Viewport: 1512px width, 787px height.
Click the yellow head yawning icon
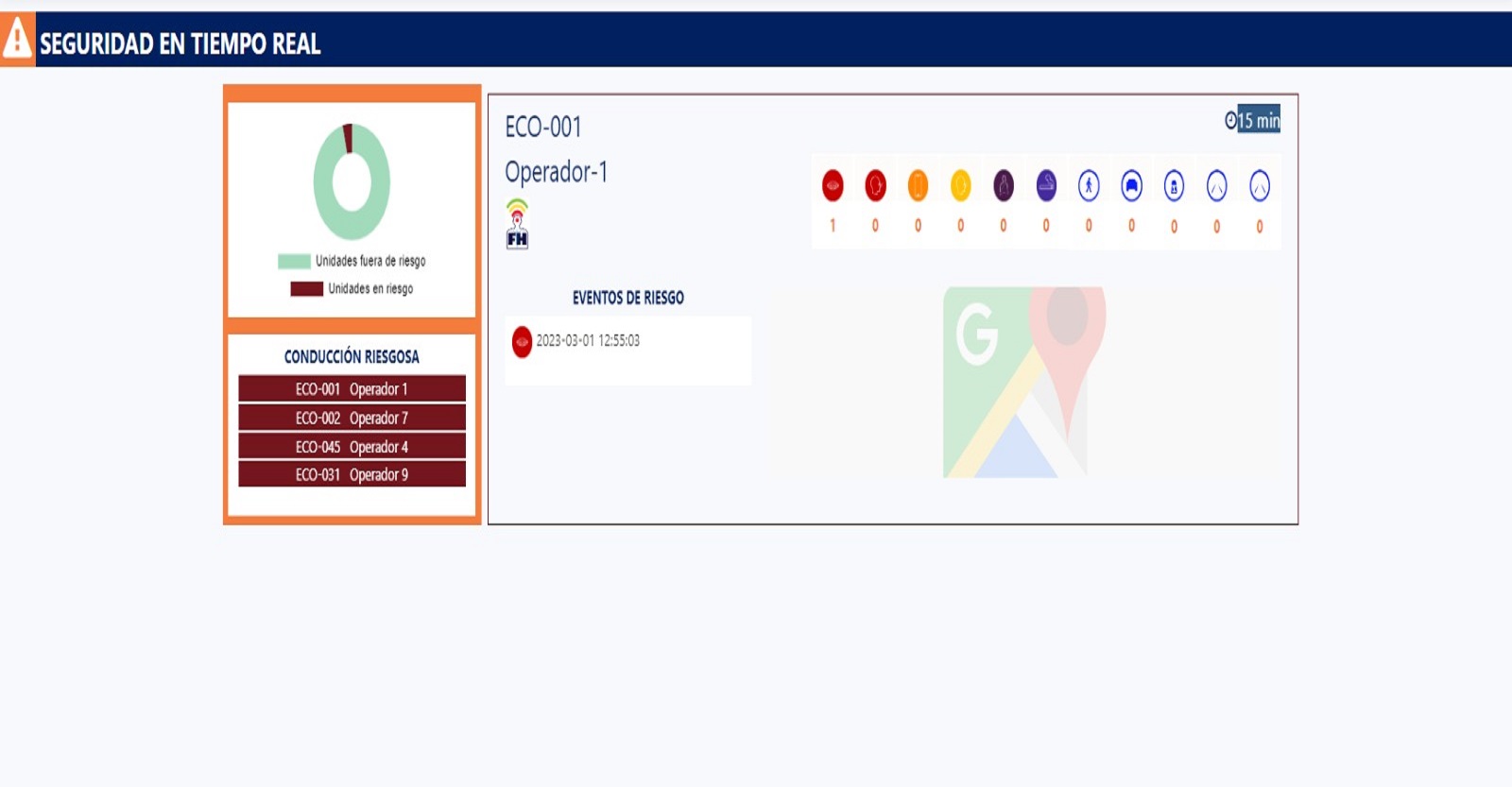tap(960, 185)
